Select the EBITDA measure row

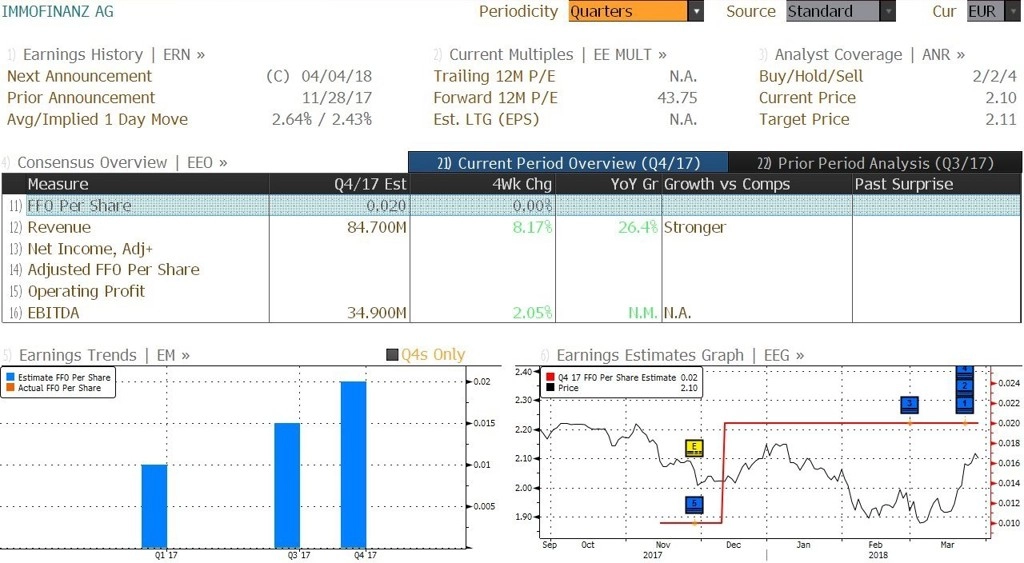[x=511, y=313]
